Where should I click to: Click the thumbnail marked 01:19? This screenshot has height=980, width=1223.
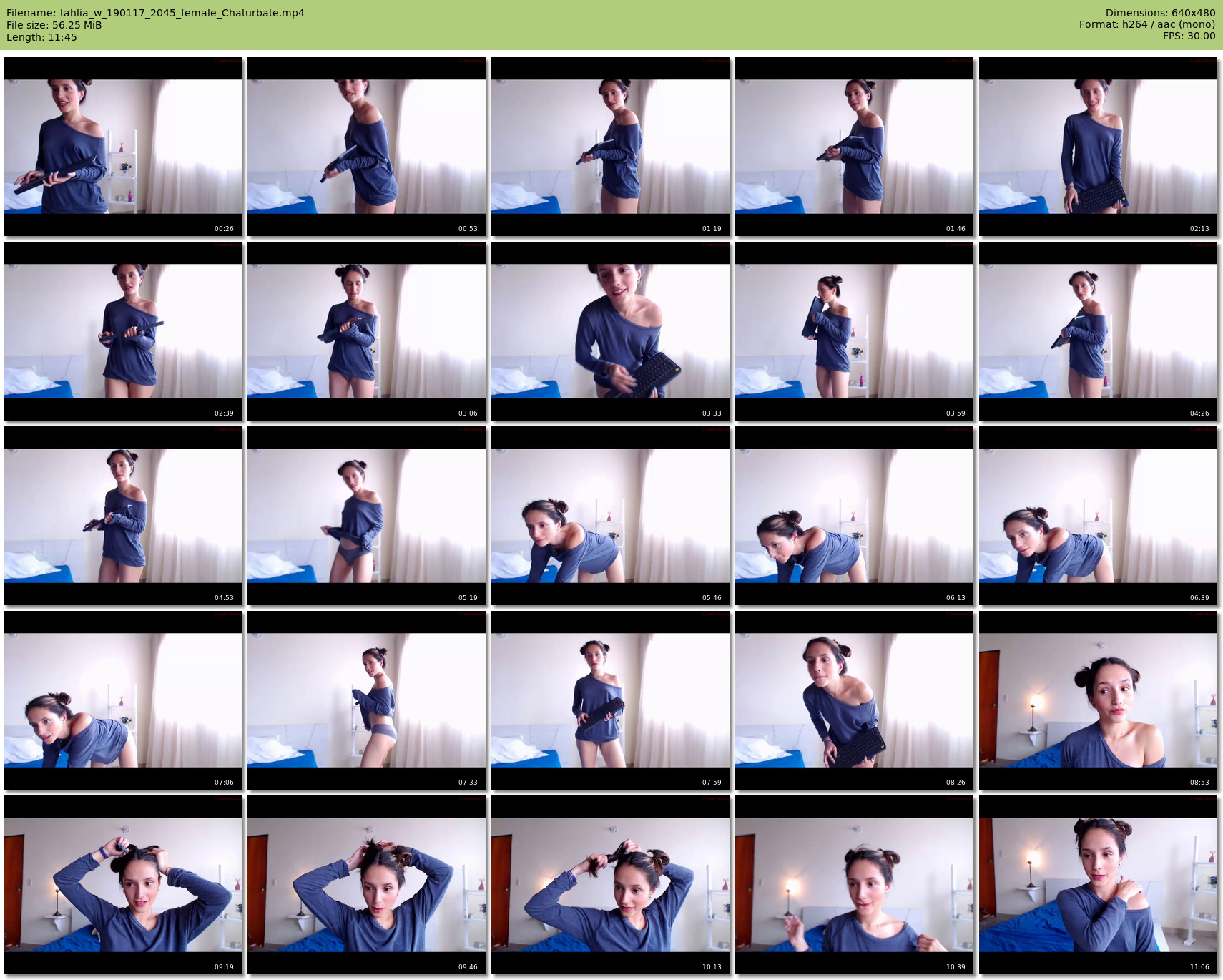[x=611, y=147]
